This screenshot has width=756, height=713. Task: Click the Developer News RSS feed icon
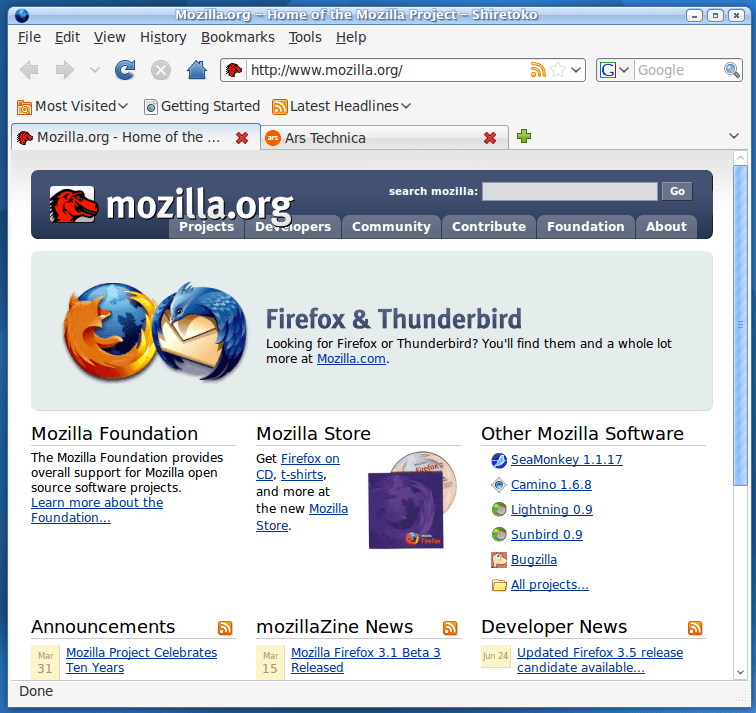[x=695, y=628]
